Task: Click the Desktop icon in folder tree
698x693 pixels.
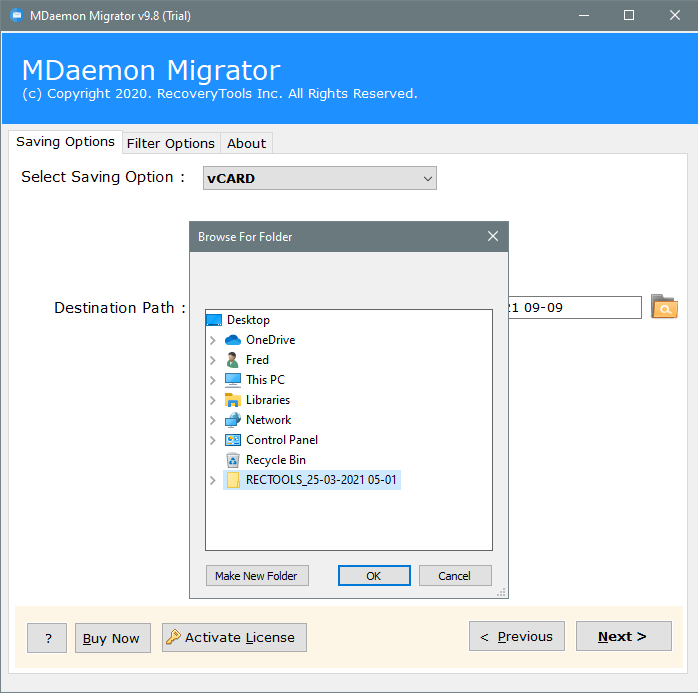Action: click(214, 320)
